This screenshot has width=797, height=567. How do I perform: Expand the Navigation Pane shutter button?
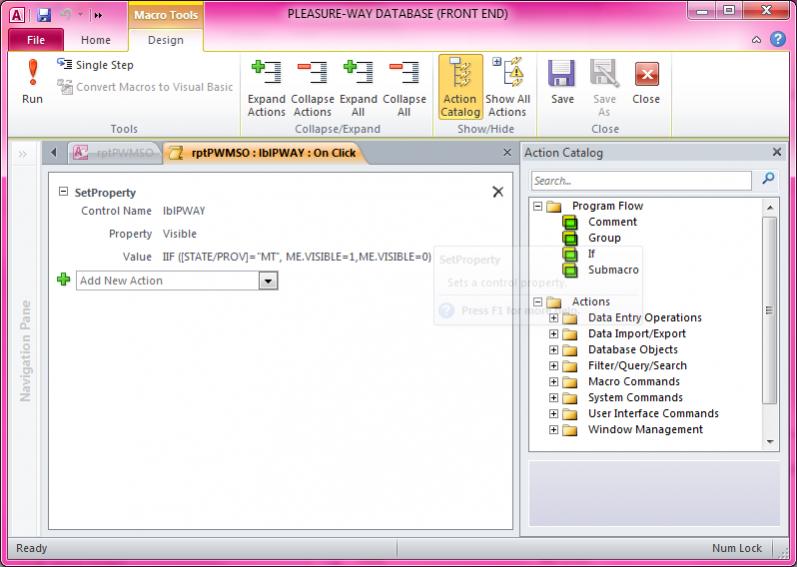point(23,154)
